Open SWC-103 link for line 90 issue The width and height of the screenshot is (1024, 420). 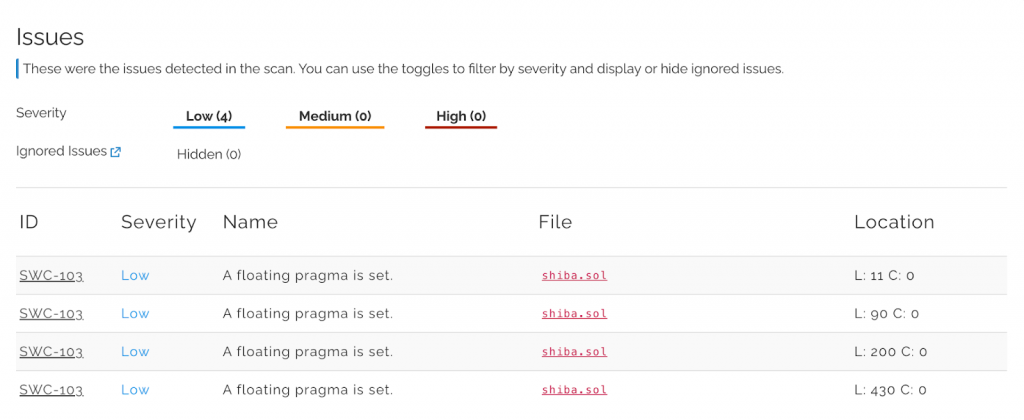[x=51, y=314]
